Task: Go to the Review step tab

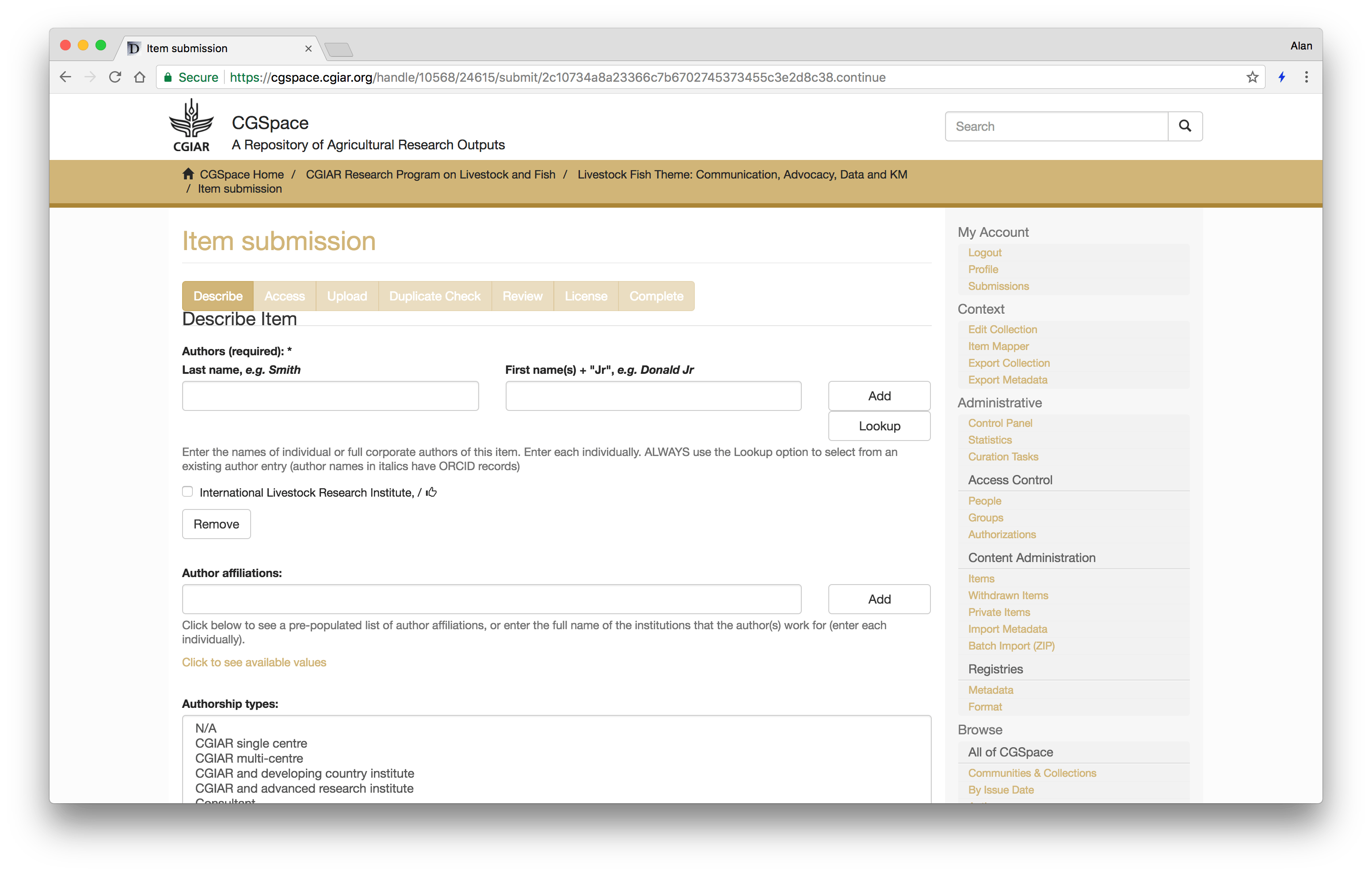Action: 522,296
